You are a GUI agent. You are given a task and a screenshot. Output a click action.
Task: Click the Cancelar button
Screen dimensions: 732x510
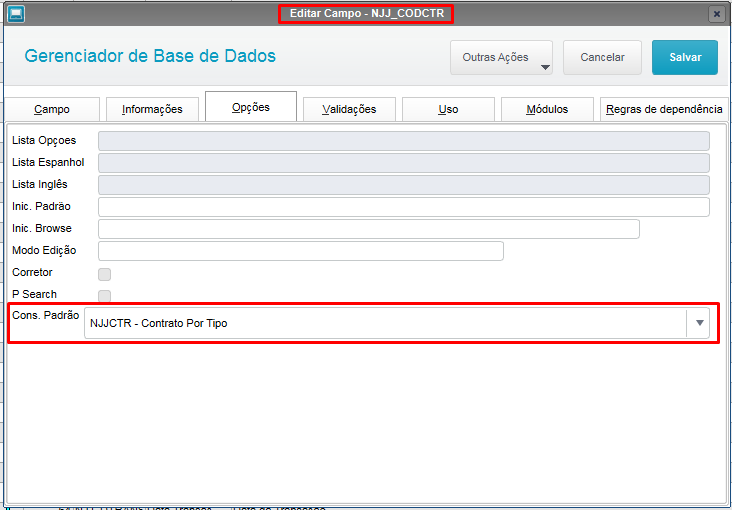(602, 57)
